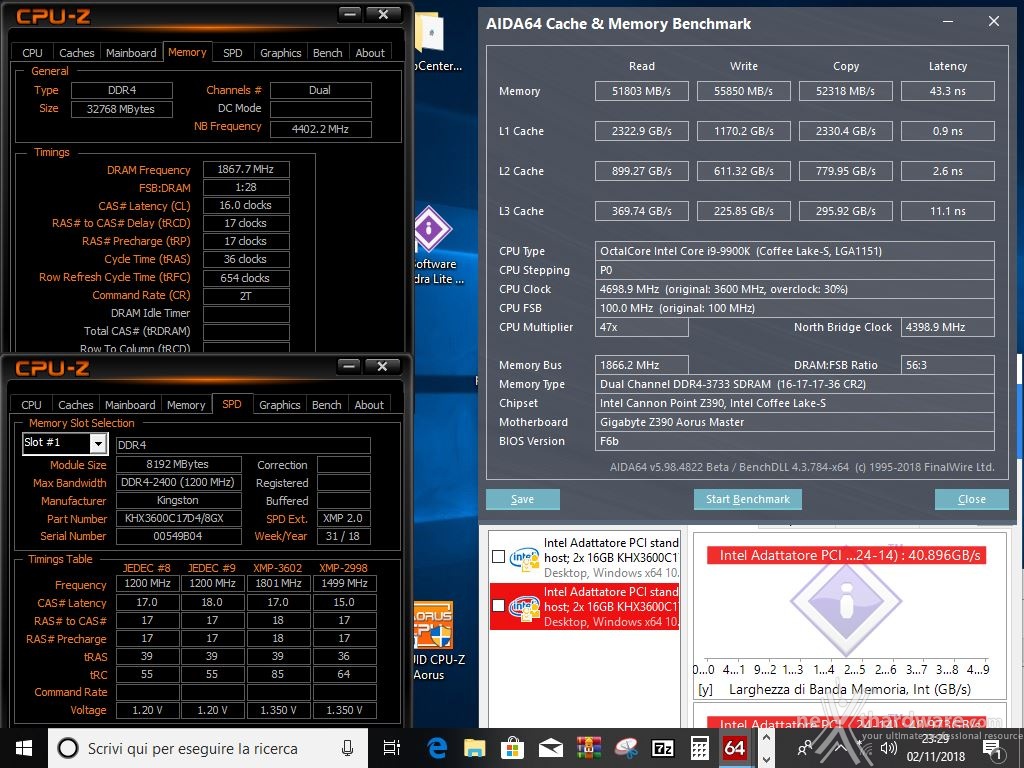Click the CPU Type i9-9900K field
This screenshot has height=768, width=1024.
point(795,251)
